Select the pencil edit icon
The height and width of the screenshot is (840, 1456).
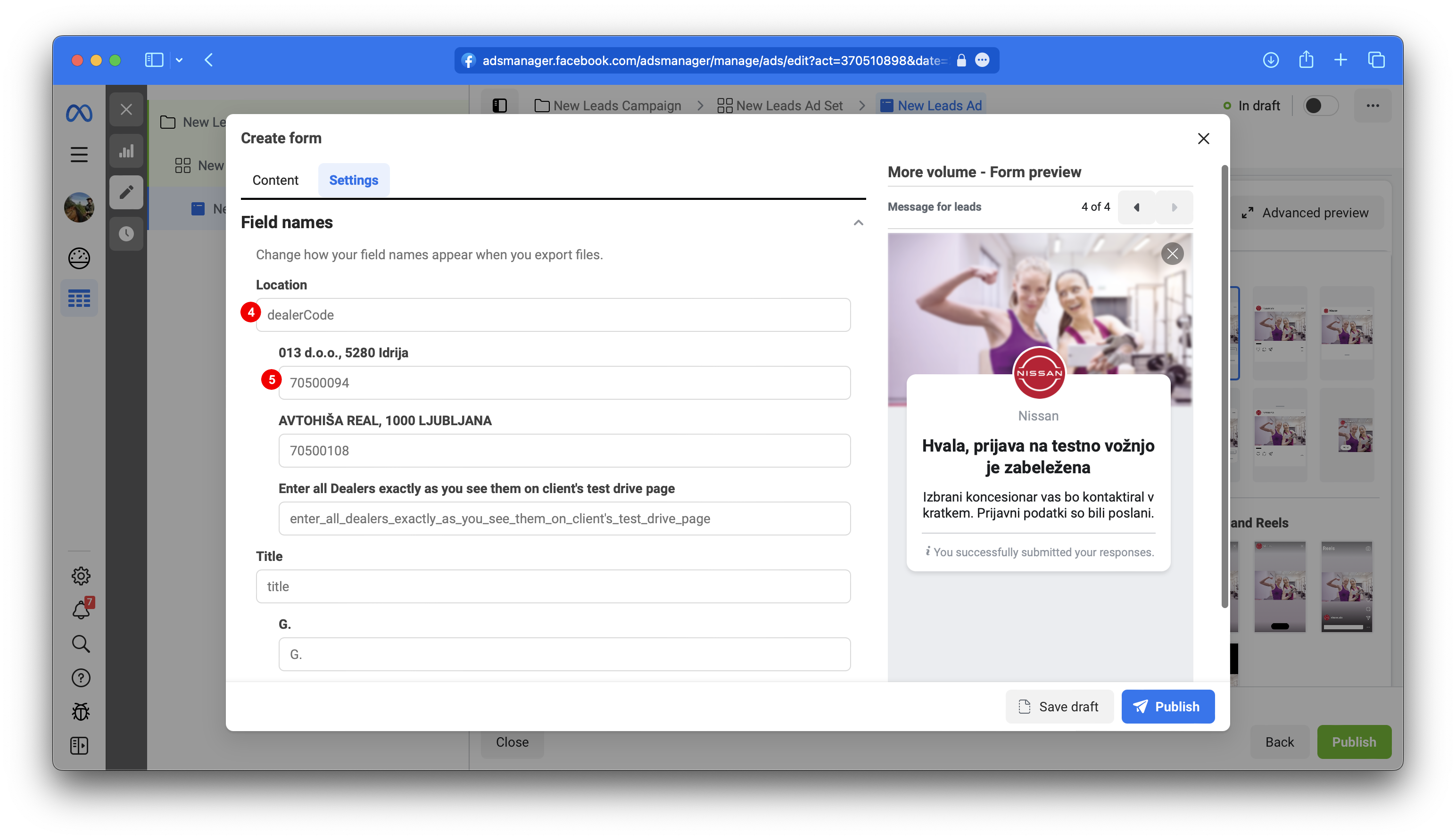[126, 192]
